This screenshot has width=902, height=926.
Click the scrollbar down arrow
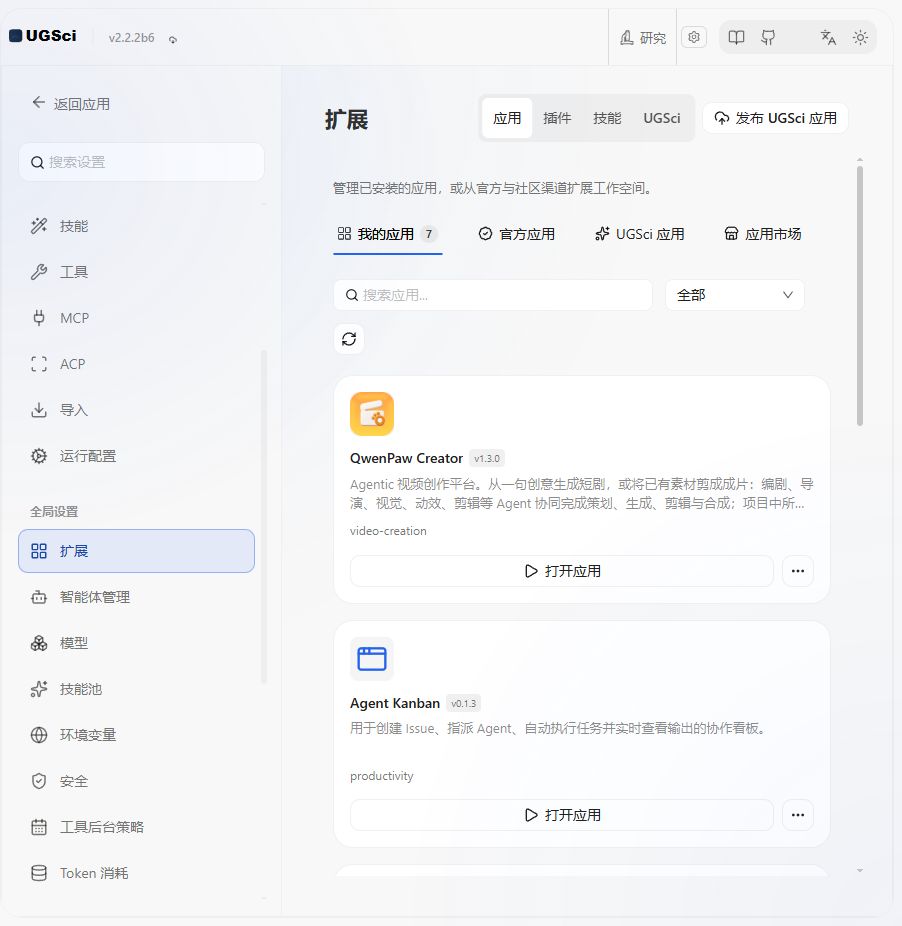[x=860, y=870]
